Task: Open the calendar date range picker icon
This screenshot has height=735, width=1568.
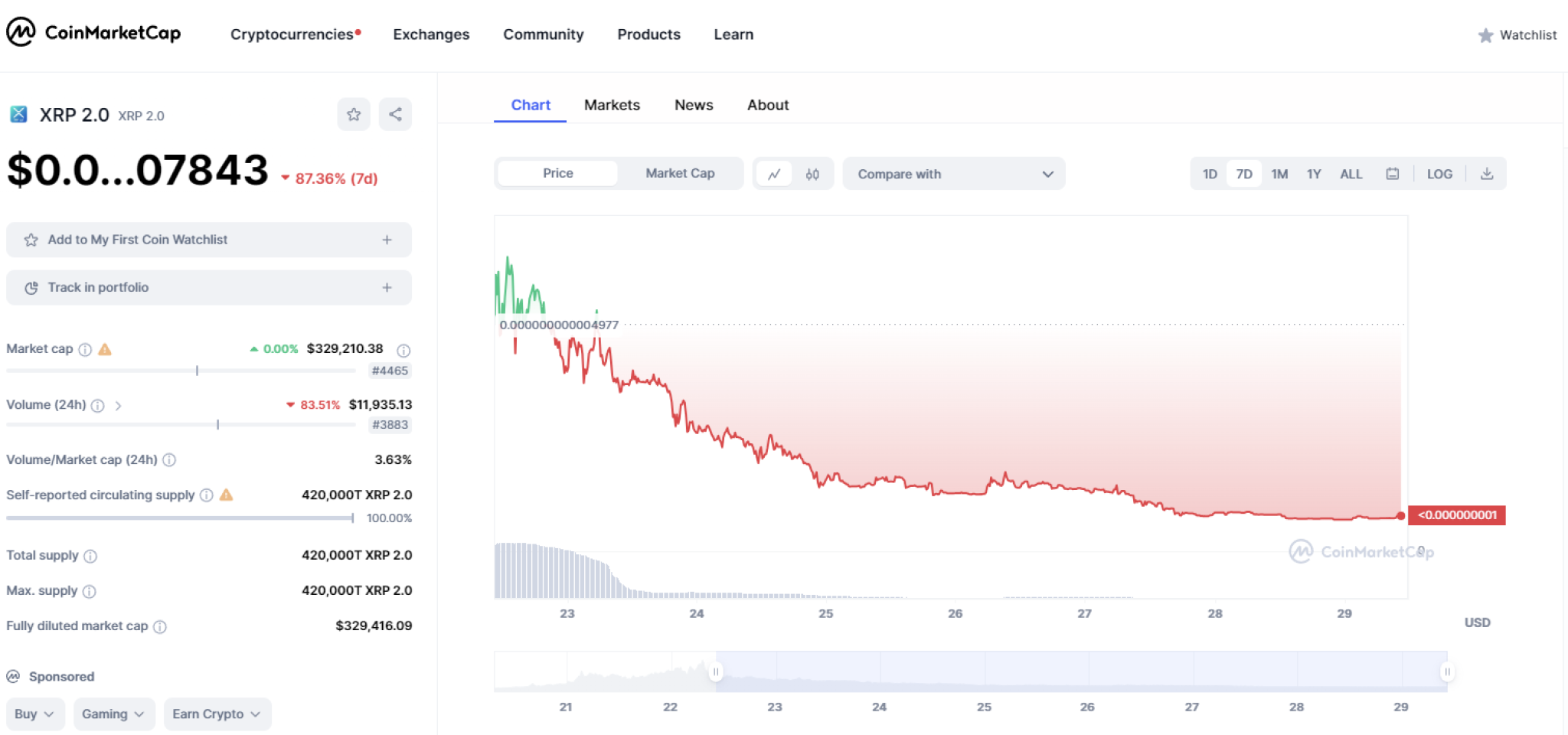Action: [x=1393, y=174]
